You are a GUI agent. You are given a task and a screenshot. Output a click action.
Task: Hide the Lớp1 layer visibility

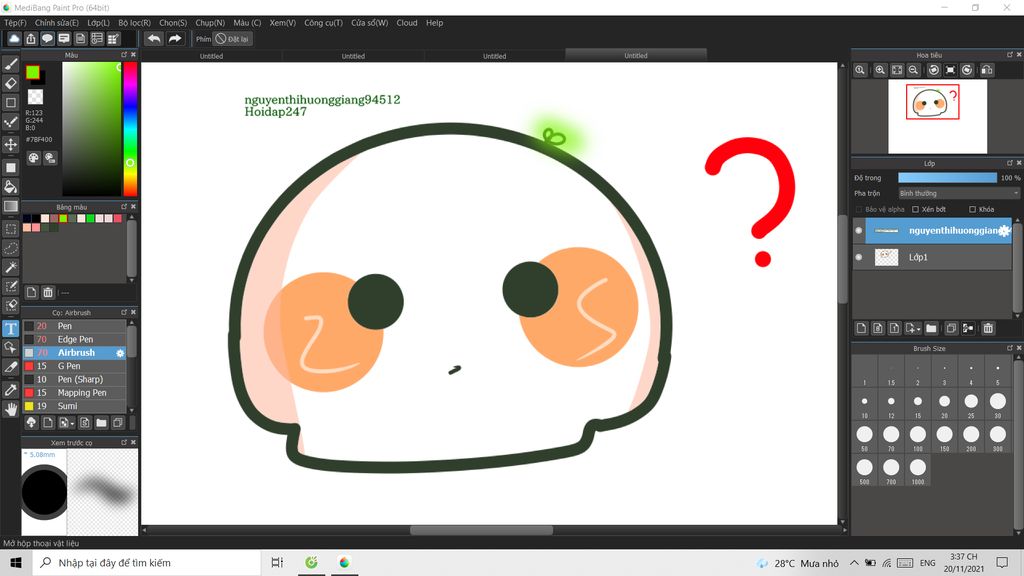pyautogui.click(x=858, y=257)
